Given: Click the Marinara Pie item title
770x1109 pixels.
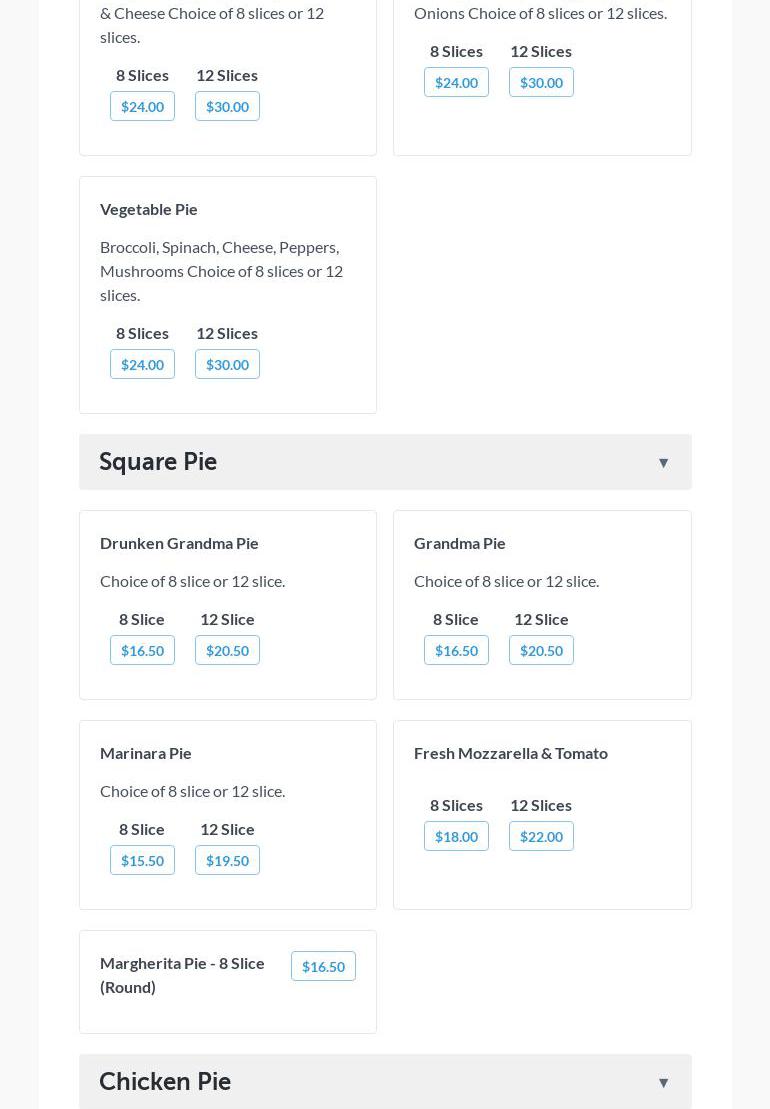Looking at the screenshot, I should 146,753.
